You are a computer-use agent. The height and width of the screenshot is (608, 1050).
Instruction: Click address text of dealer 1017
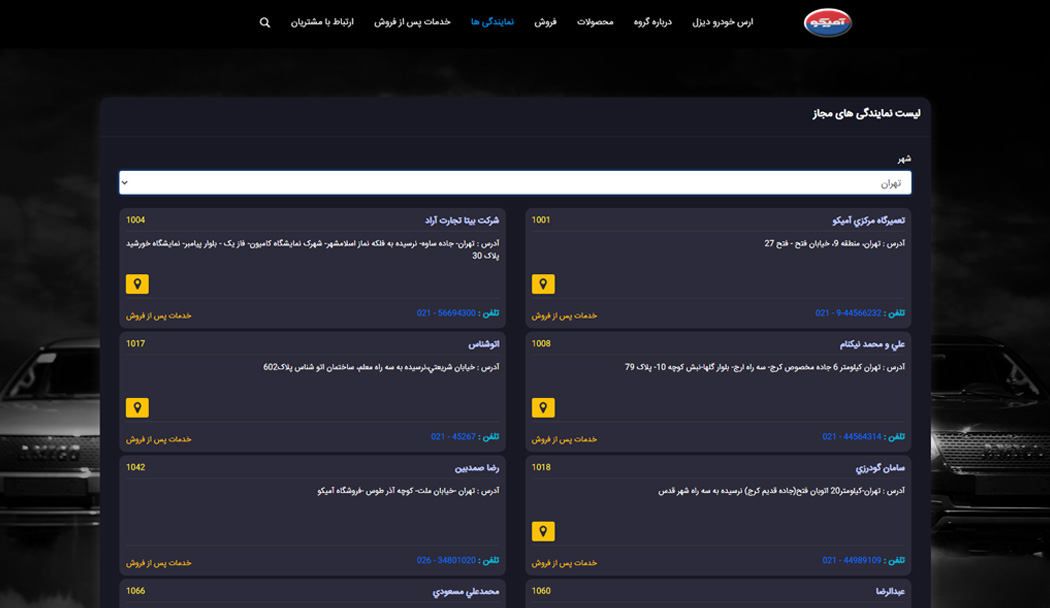coord(381,367)
